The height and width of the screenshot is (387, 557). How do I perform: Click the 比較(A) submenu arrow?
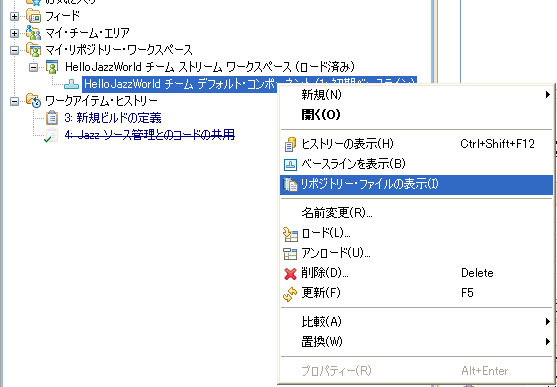click(x=548, y=322)
